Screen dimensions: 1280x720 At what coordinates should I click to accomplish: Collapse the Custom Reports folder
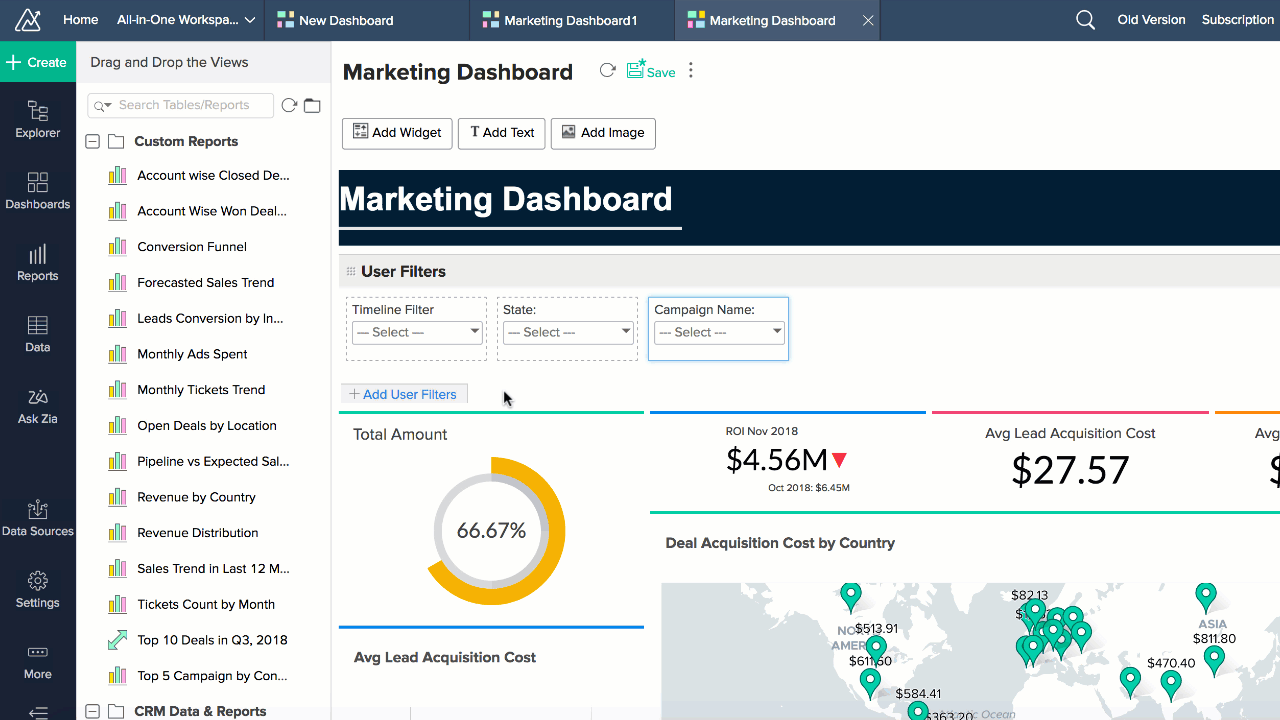92,141
